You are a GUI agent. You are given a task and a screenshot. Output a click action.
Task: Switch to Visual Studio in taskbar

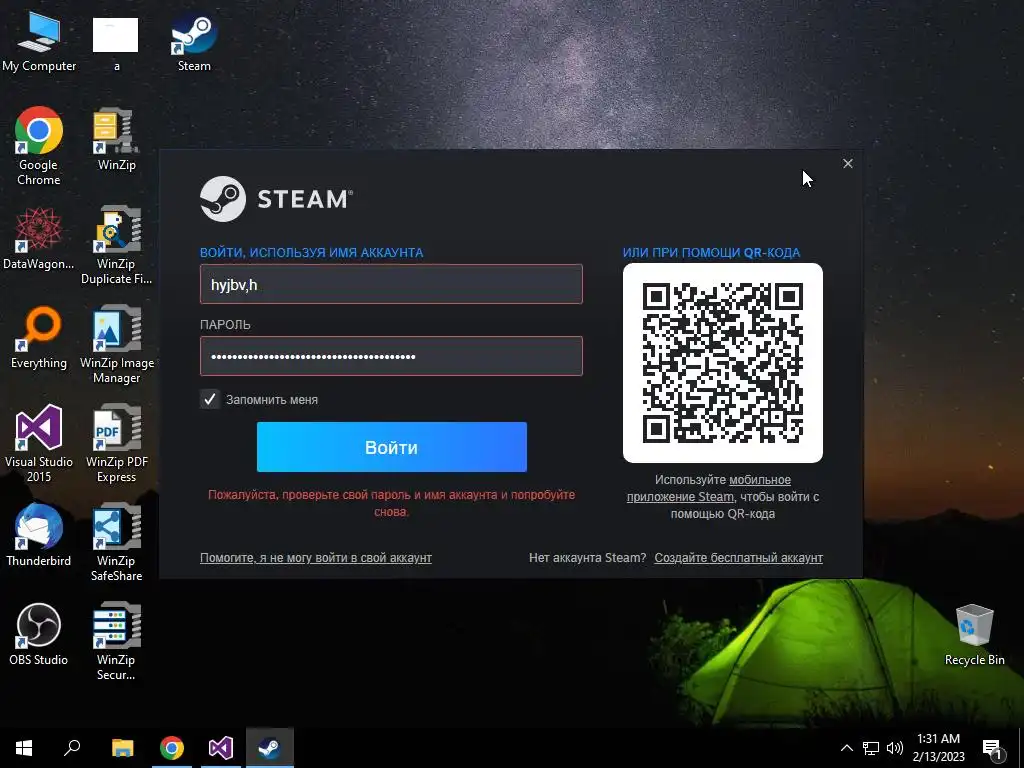[221, 748]
